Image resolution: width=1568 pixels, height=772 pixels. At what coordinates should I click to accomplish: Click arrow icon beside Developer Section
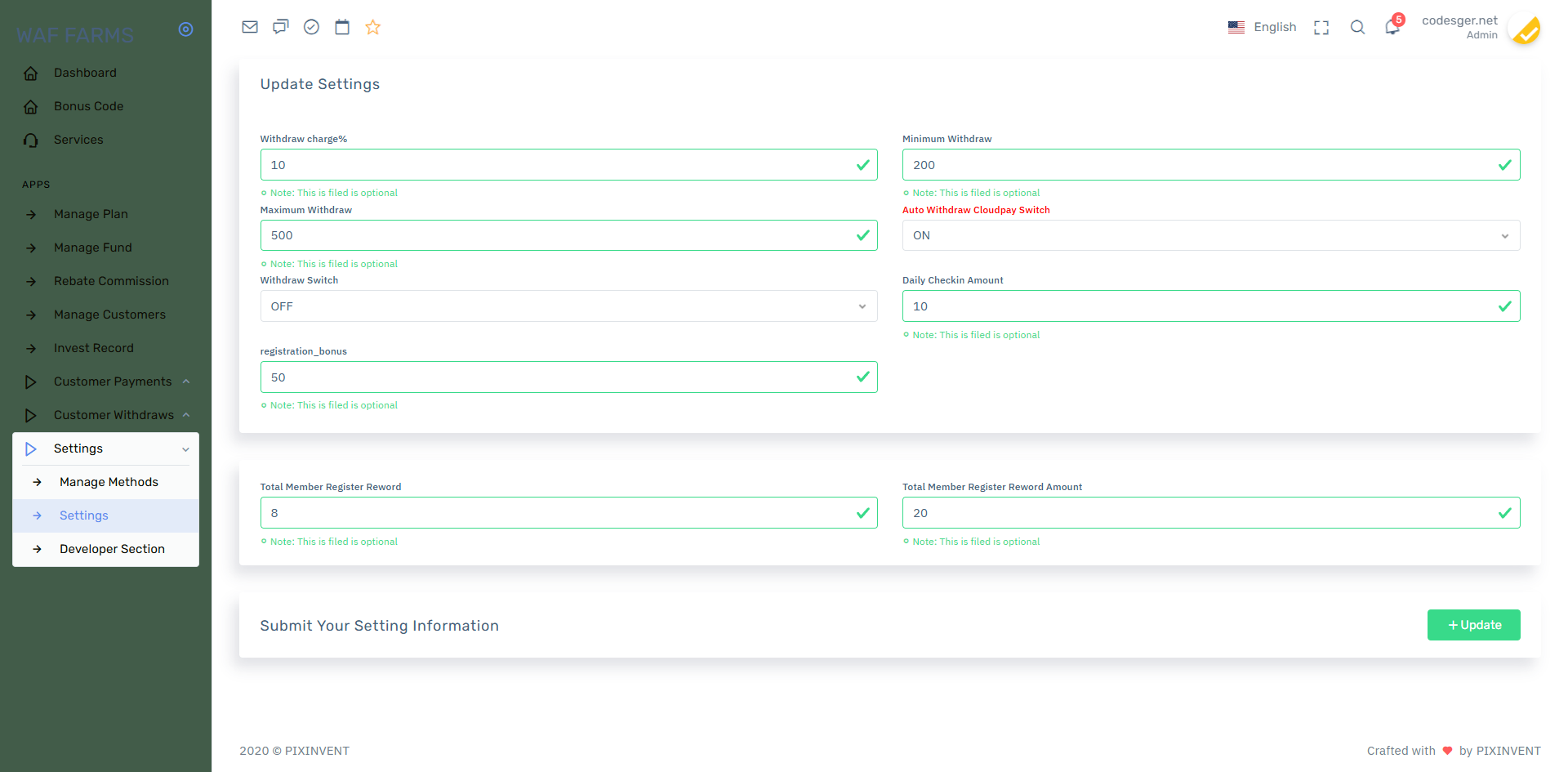[37, 550]
